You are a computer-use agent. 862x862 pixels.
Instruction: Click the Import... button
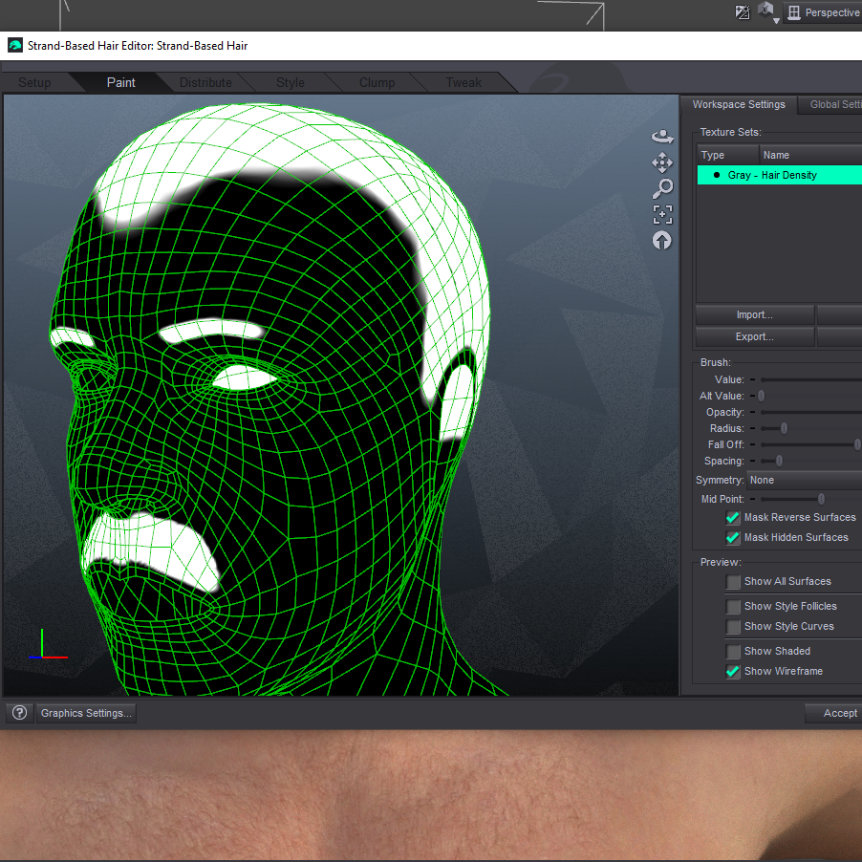pyautogui.click(x=754, y=315)
